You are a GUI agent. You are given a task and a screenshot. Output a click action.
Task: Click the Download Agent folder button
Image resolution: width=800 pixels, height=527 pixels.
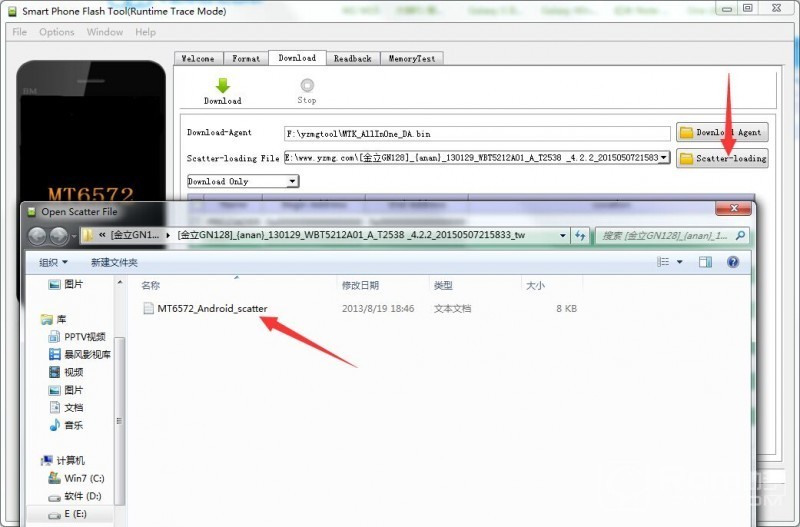point(722,132)
